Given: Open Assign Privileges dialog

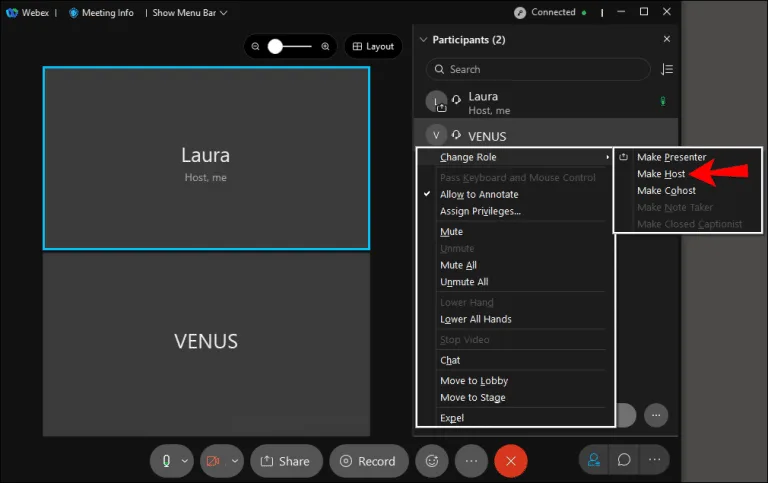Looking at the screenshot, I should tap(480, 211).
